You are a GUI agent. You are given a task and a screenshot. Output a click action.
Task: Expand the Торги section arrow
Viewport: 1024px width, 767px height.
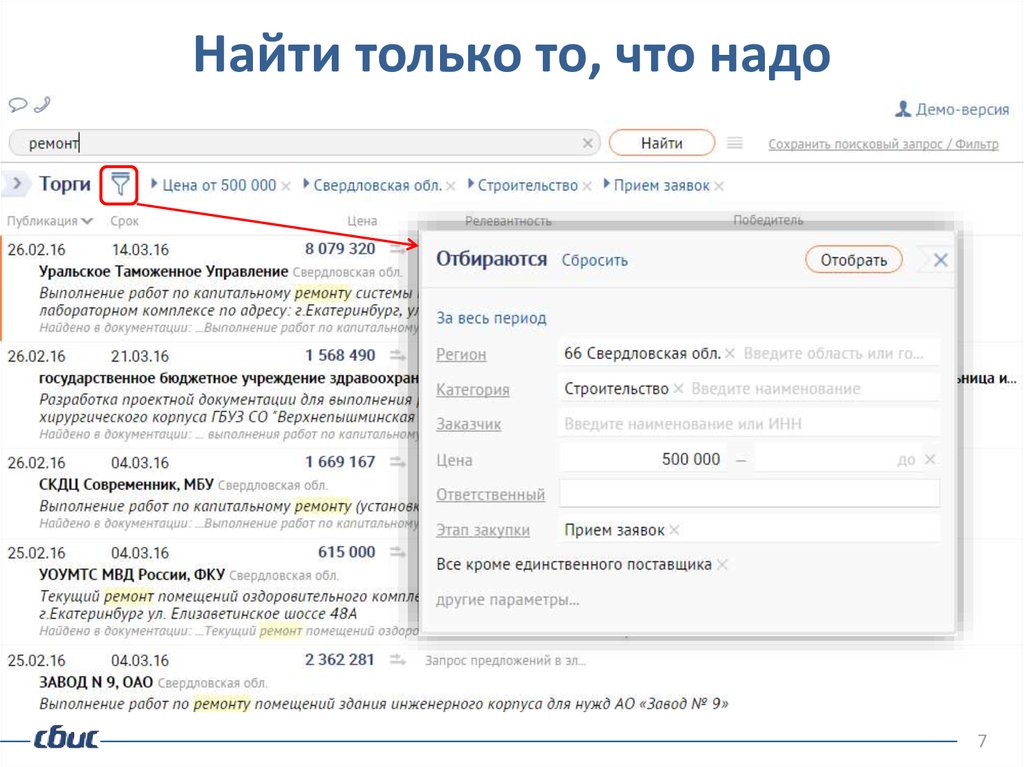tap(17, 184)
